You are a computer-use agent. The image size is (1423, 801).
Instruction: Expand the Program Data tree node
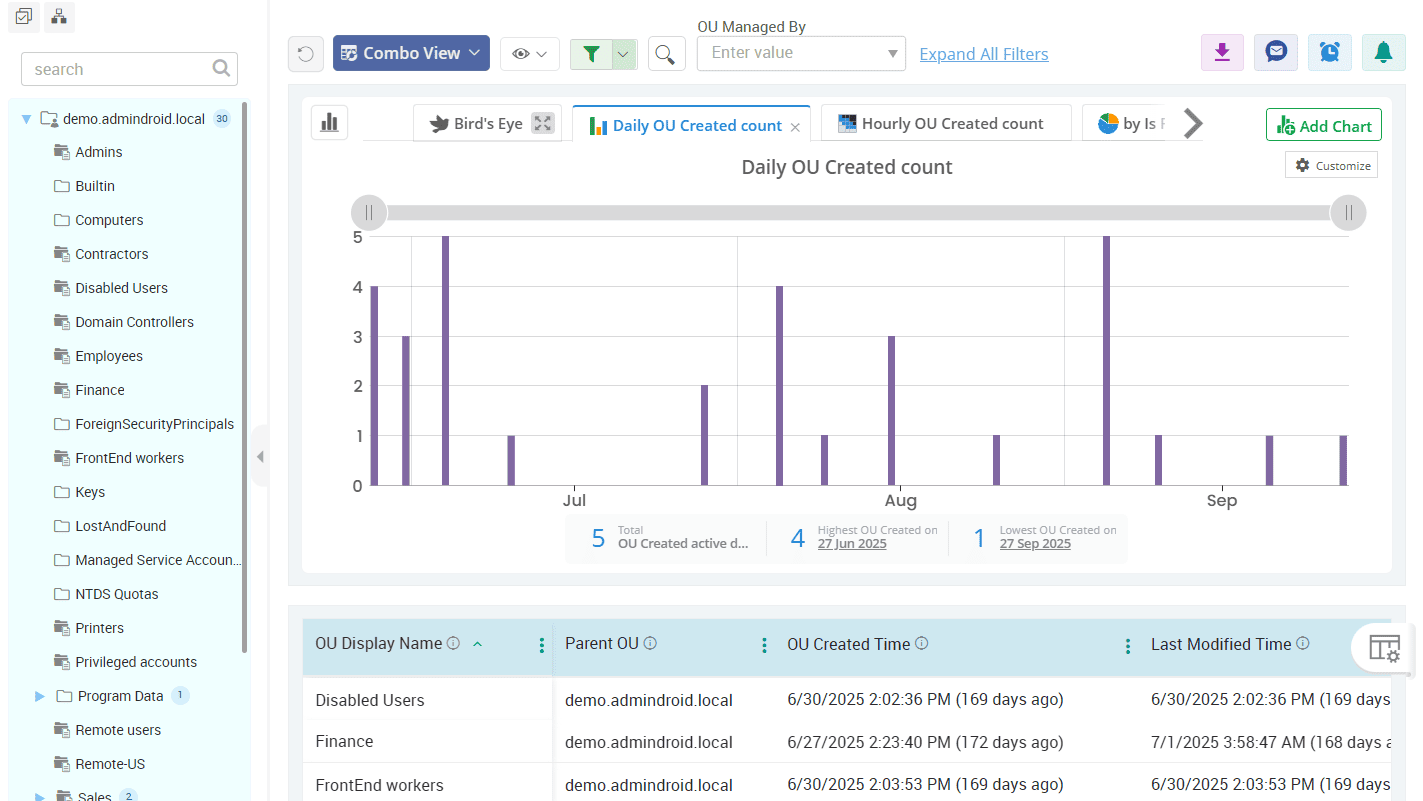[40, 696]
